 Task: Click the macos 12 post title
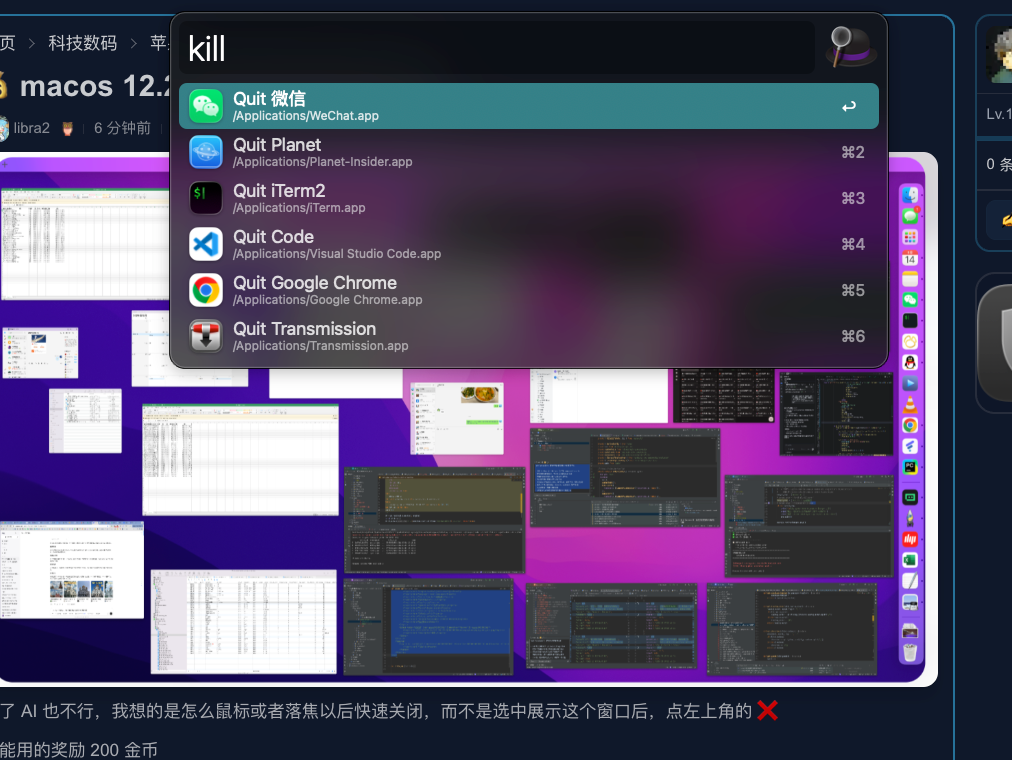click(94, 86)
